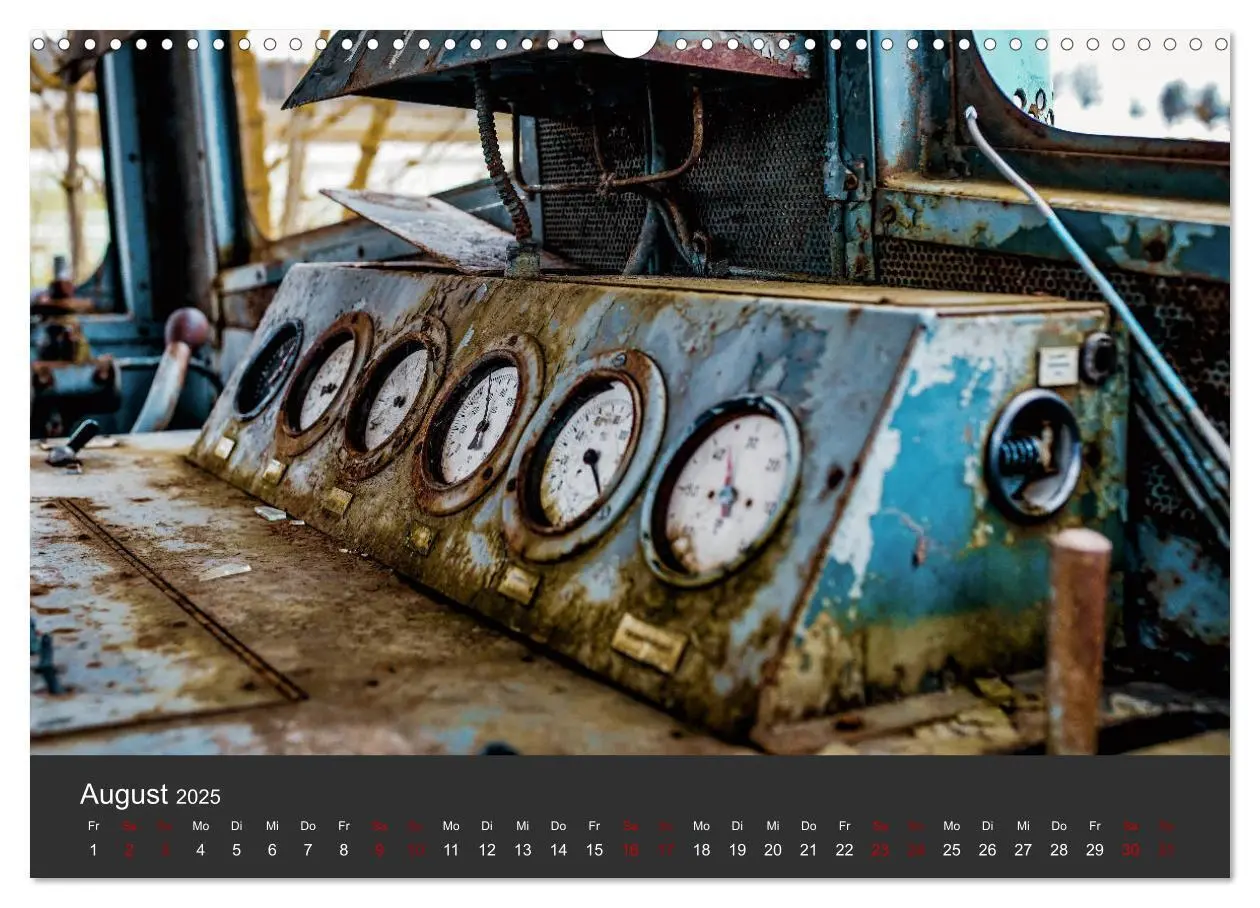Select date 22 under Fr
This screenshot has width=1260, height=908.
844,850
